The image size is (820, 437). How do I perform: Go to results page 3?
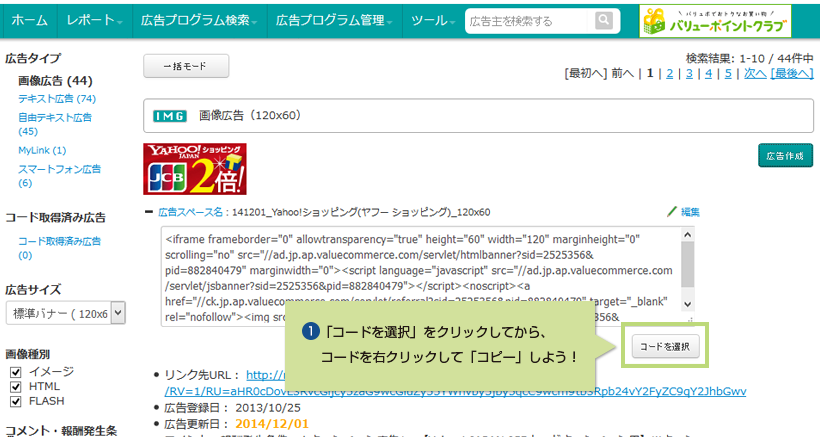point(689,74)
